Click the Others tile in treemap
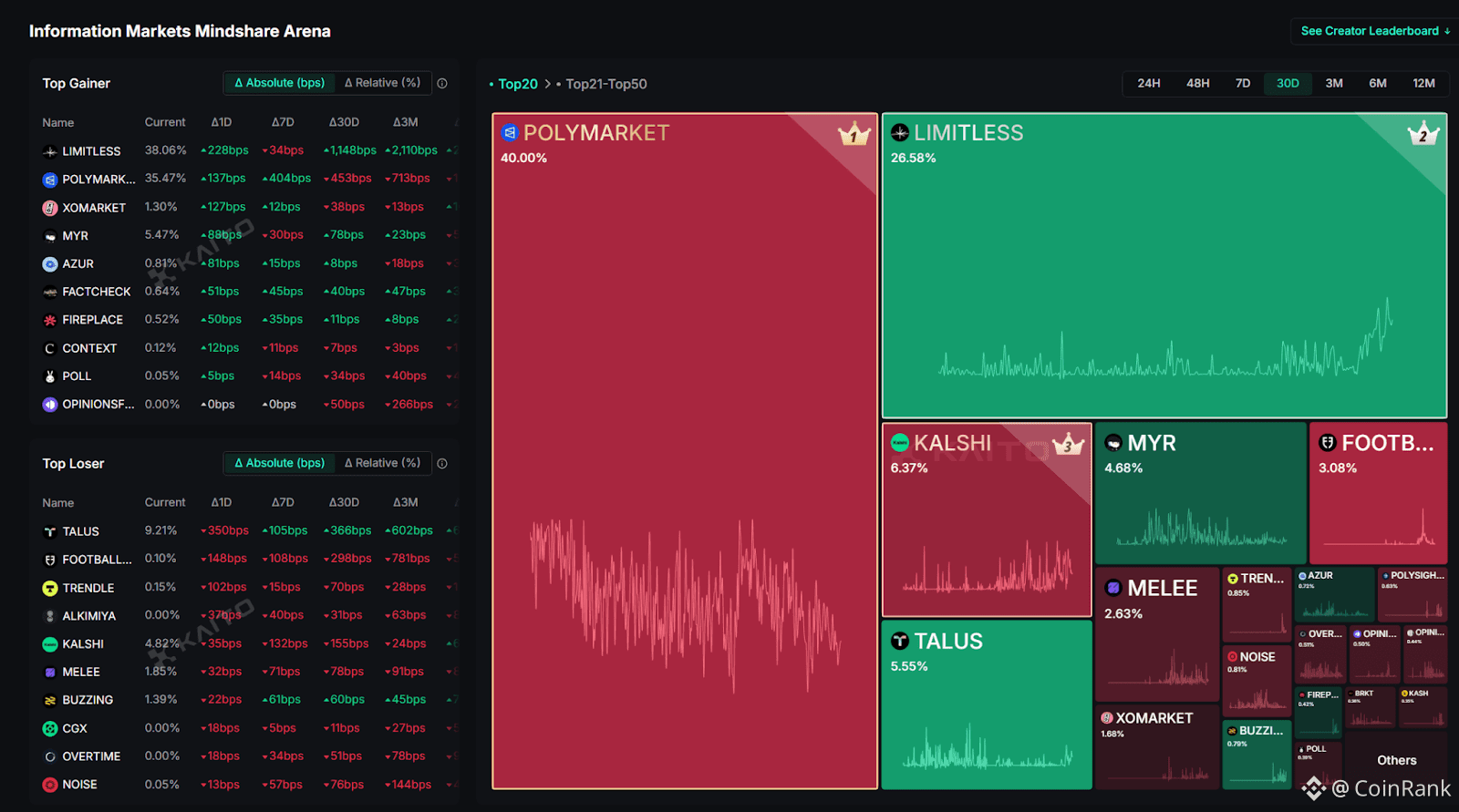Viewport: 1459px width, 812px height. tap(1396, 760)
